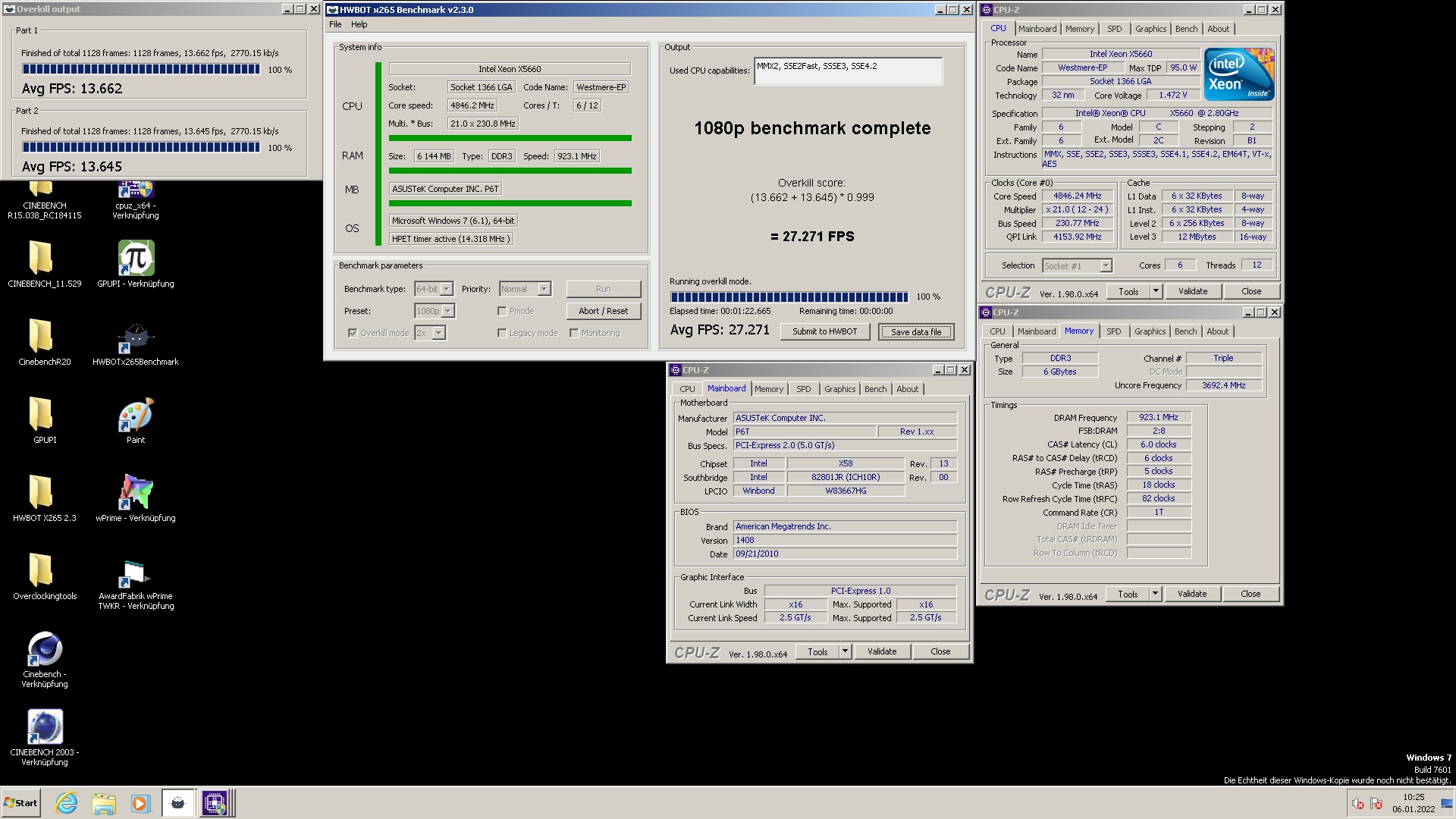Open the GPUPI folder icon
The height and width of the screenshot is (819, 1456).
41,414
